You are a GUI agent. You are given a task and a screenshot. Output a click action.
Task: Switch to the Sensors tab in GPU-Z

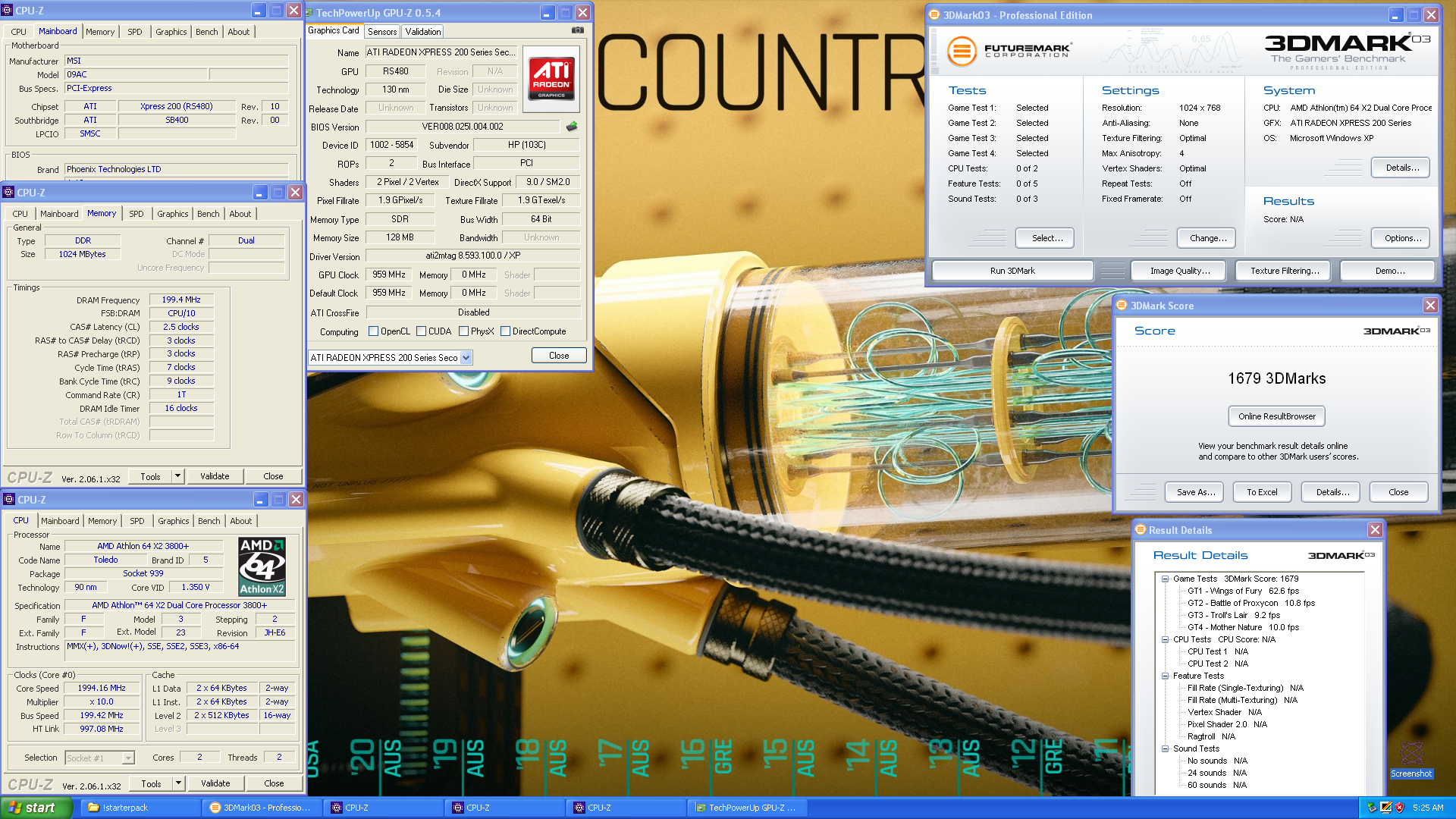[382, 32]
